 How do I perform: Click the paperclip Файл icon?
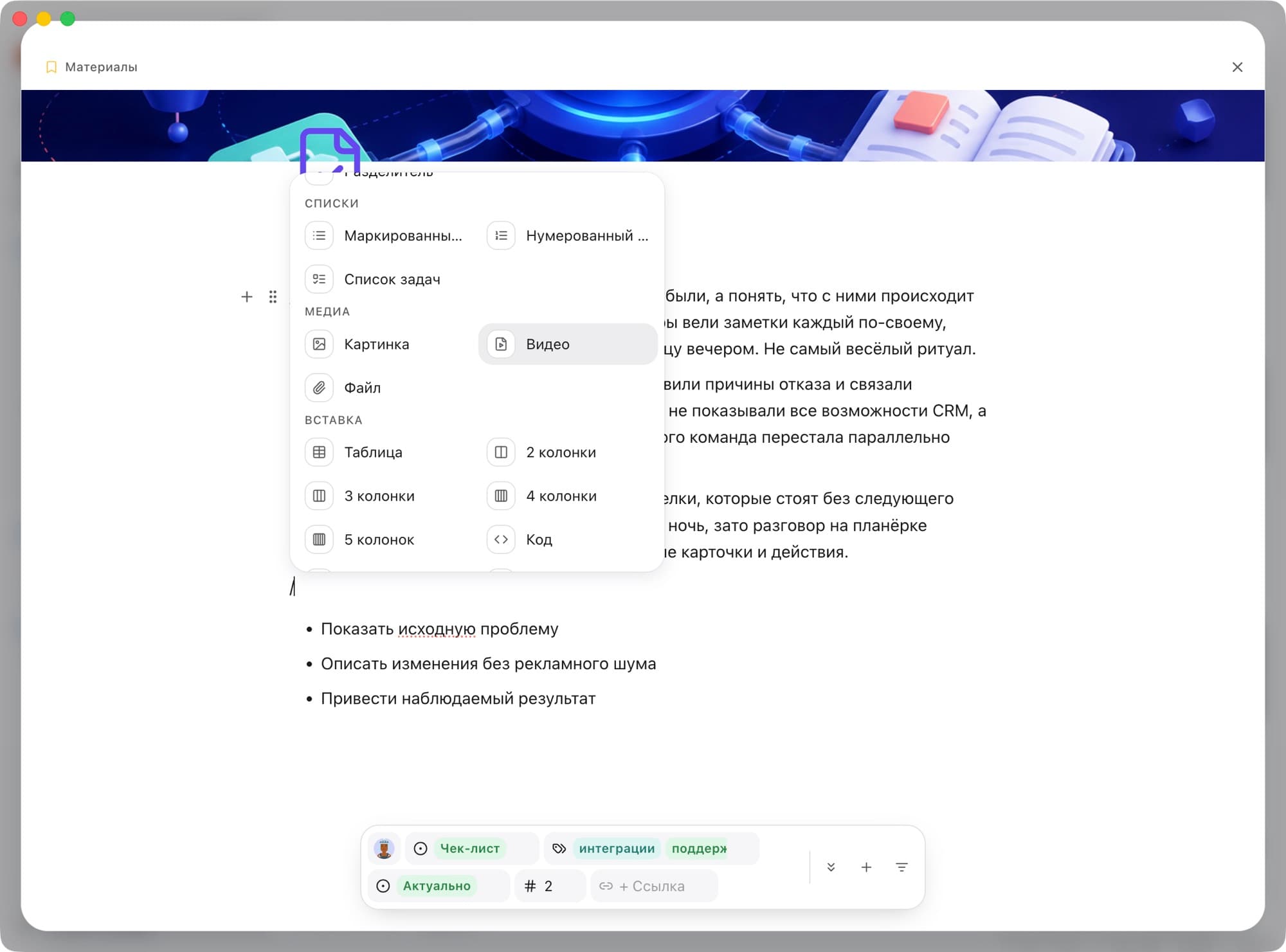(319, 388)
